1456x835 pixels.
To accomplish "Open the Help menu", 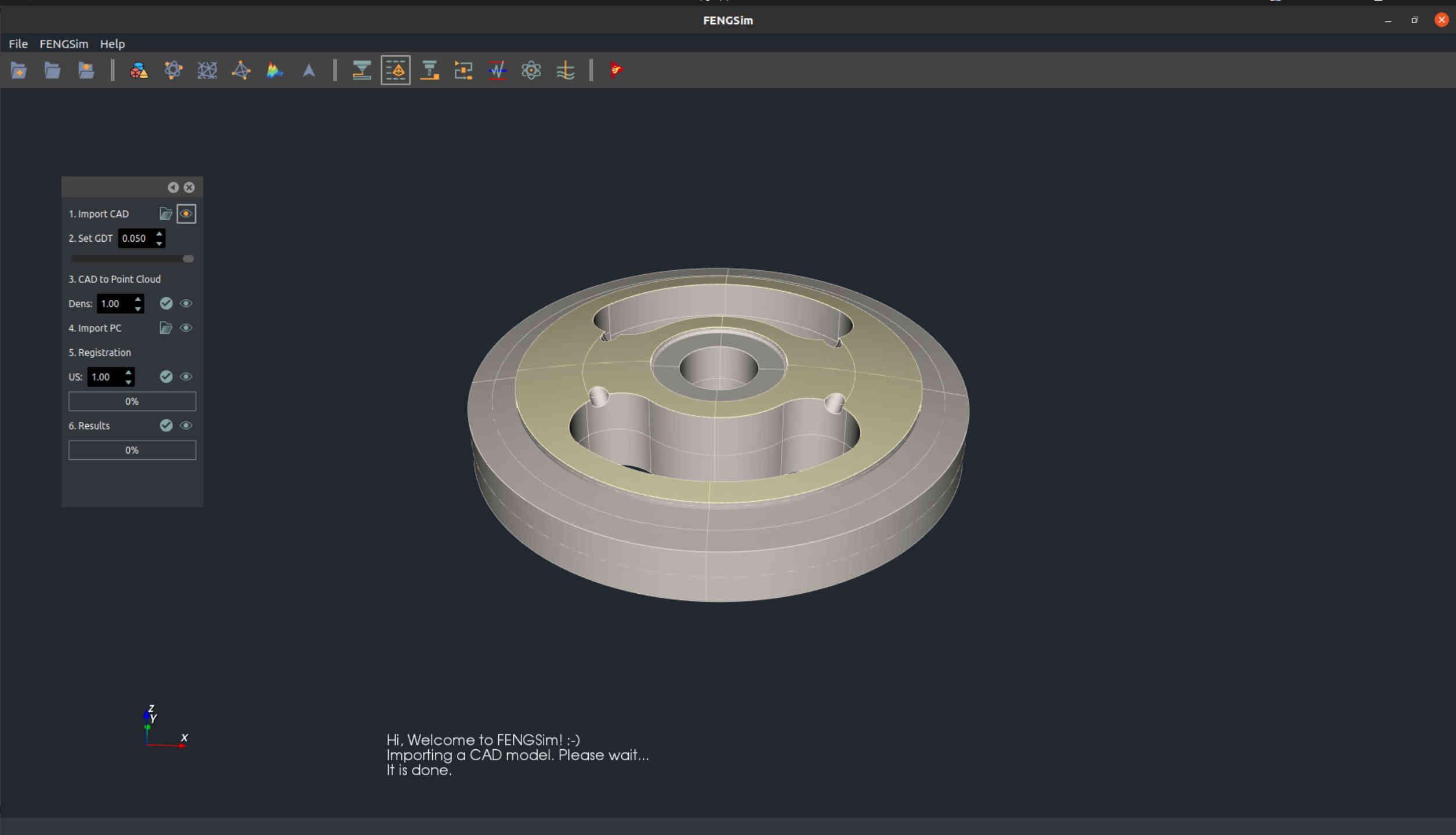I will point(112,44).
